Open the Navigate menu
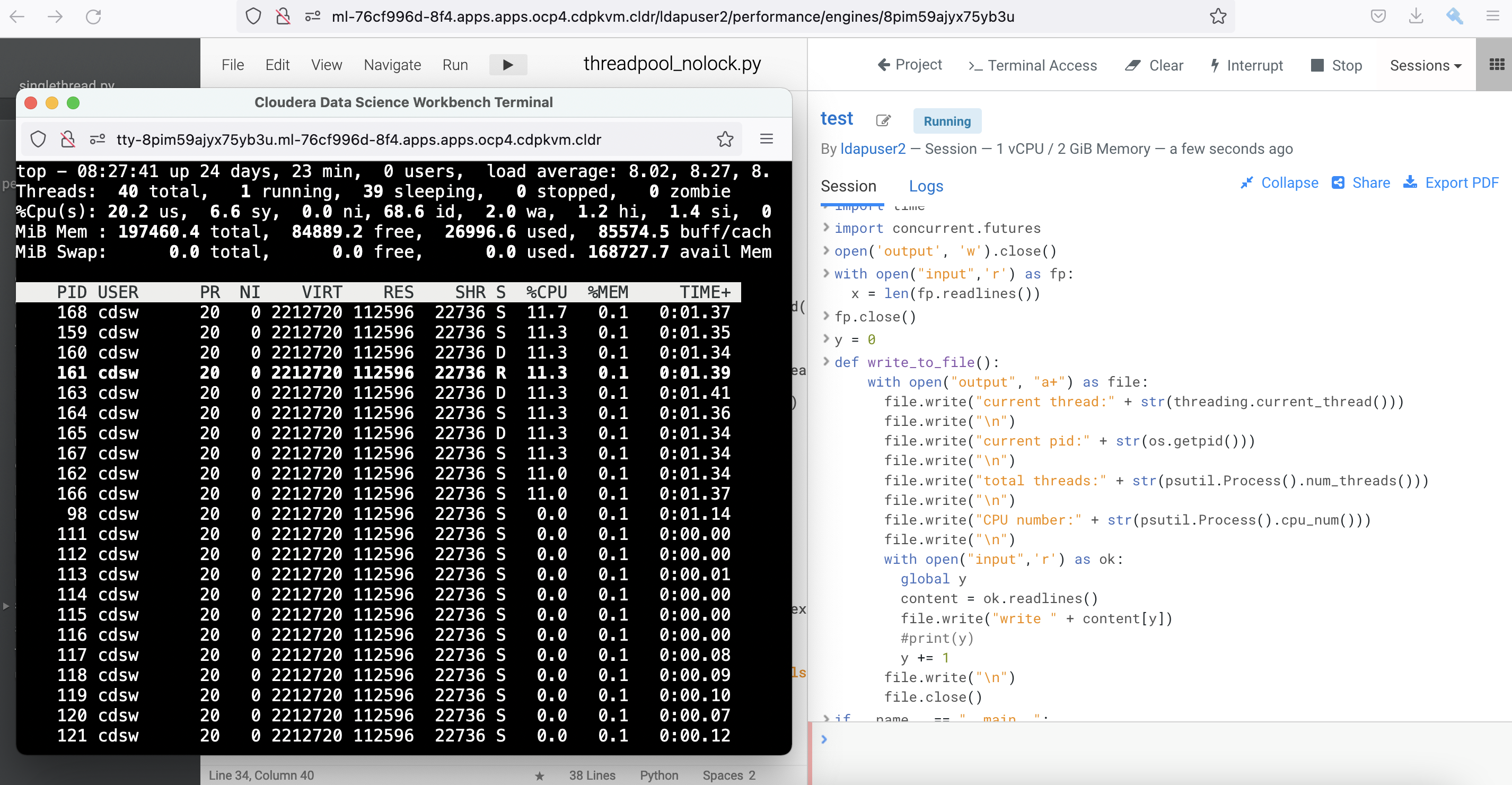 392,65
